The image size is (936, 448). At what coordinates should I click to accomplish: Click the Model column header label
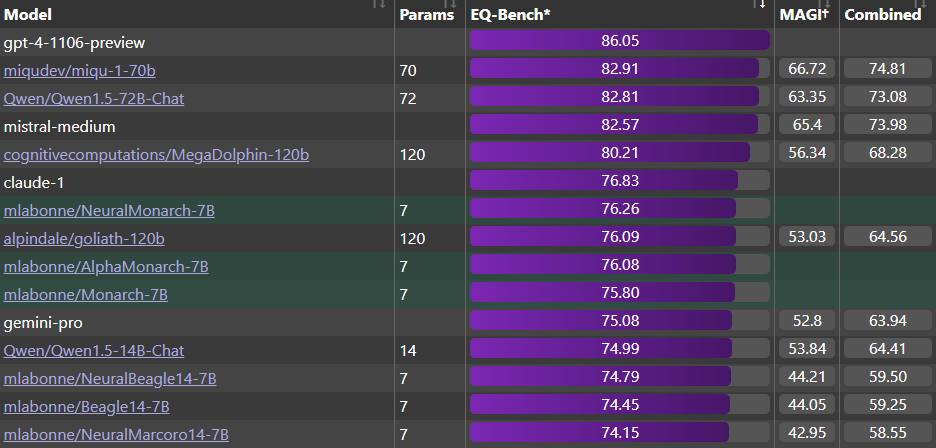28,15
